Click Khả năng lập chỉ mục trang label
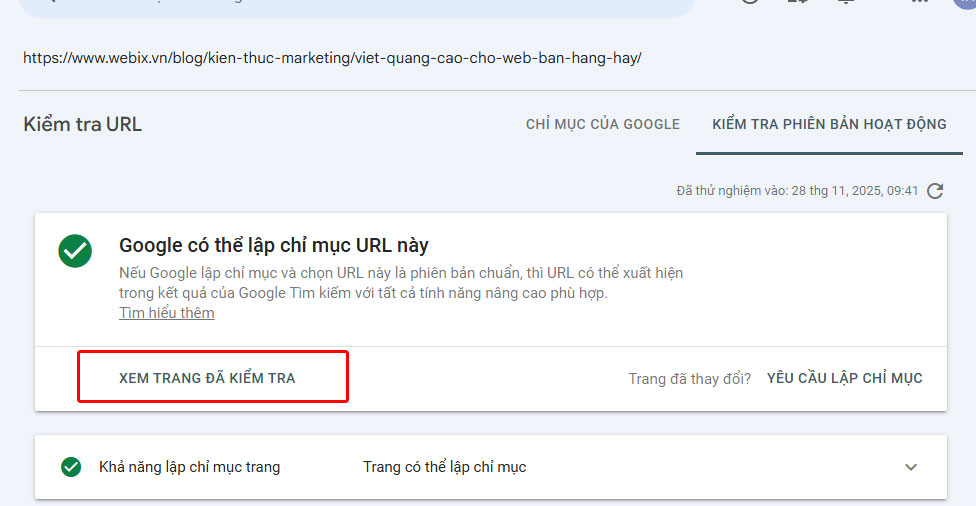 point(189,467)
